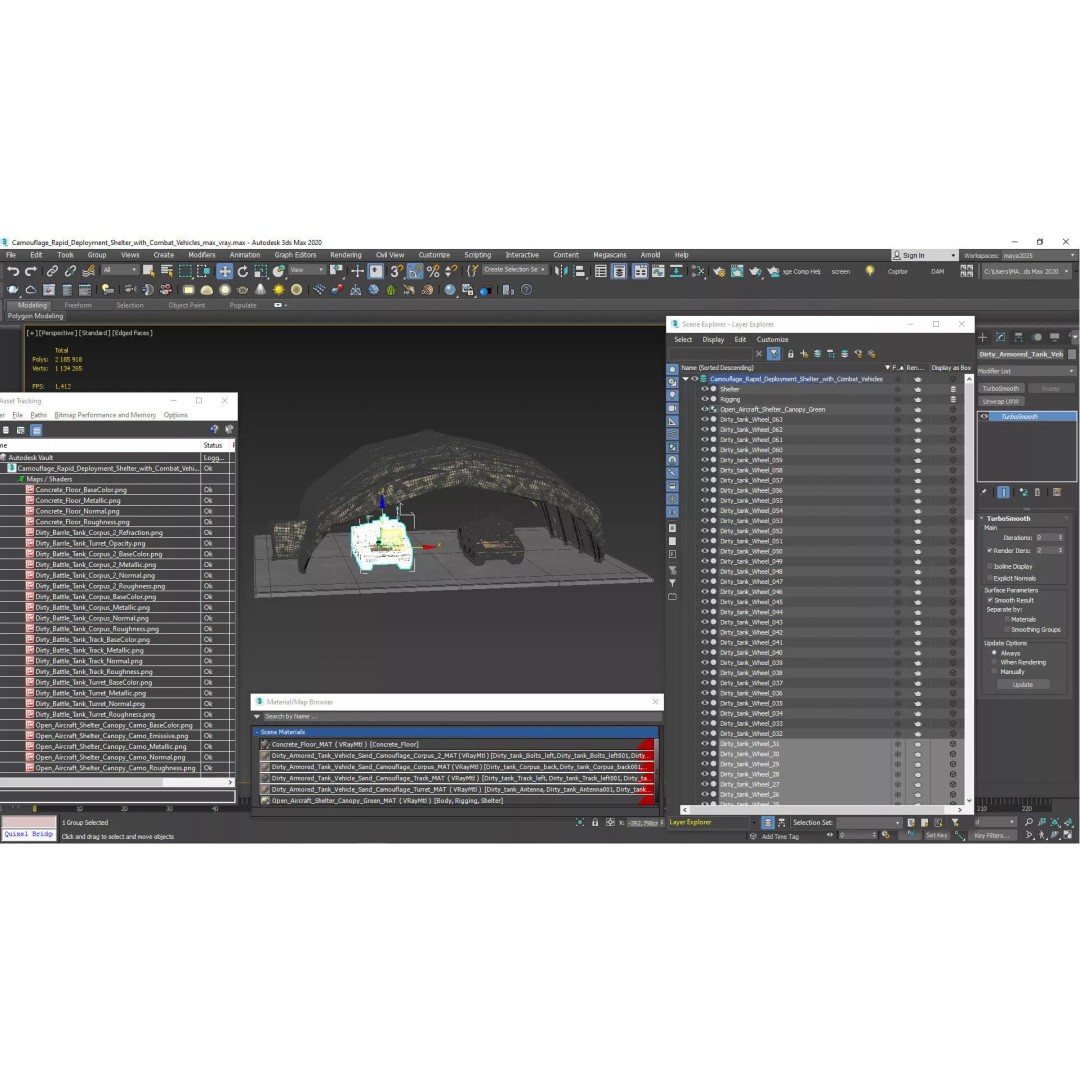Screen dimensions: 1080x1080
Task: Open help with the question mark icon
Action: [x=526, y=290]
